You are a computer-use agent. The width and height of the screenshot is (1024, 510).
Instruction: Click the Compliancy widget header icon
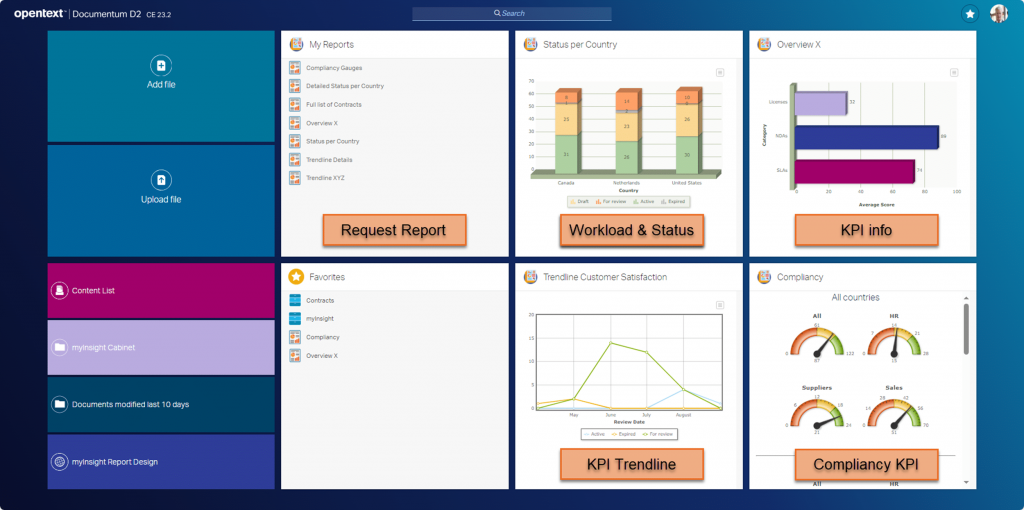(x=764, y=277)
